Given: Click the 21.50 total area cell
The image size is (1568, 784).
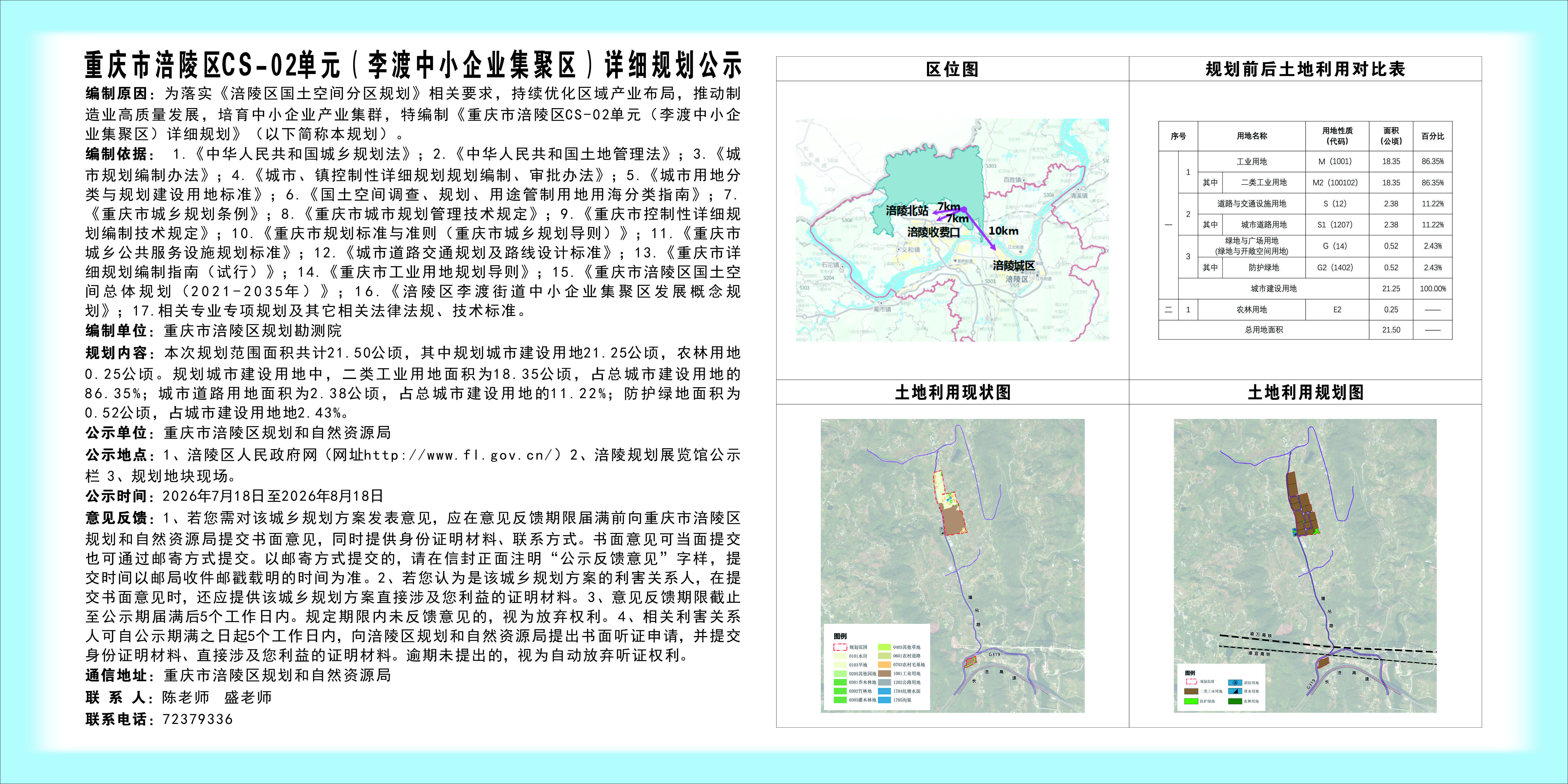Looking at the screenshot, I should [x=1391, y=330].
